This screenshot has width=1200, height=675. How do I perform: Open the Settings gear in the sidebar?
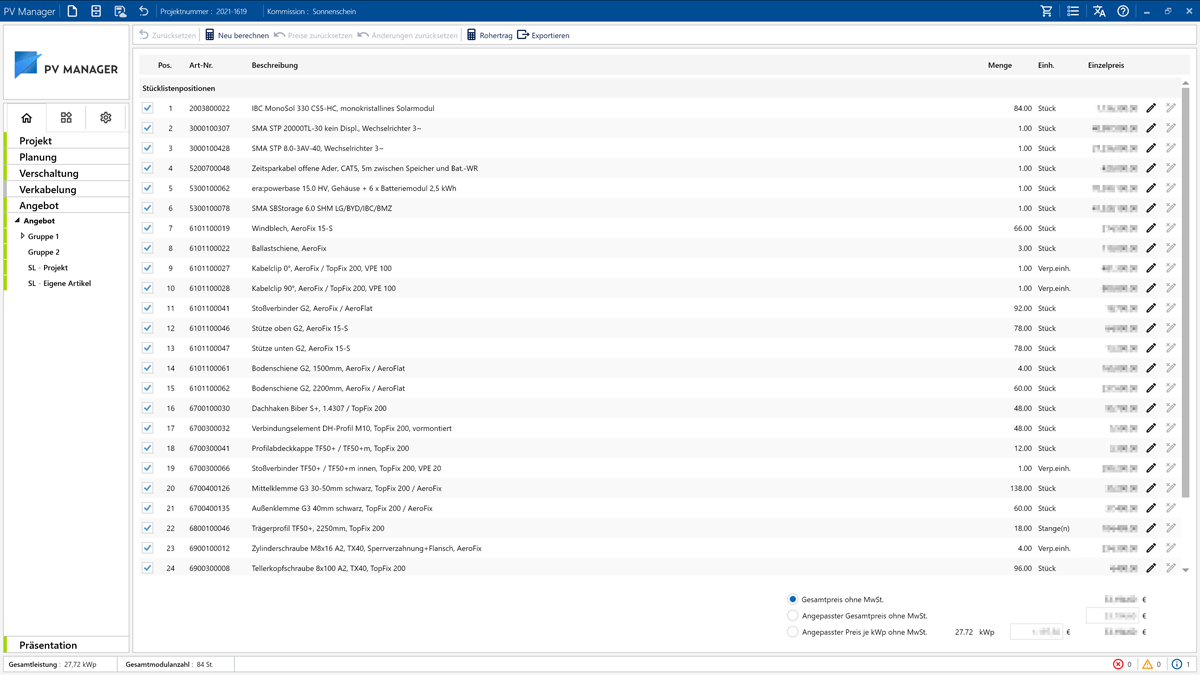click(x=105, y=117)
